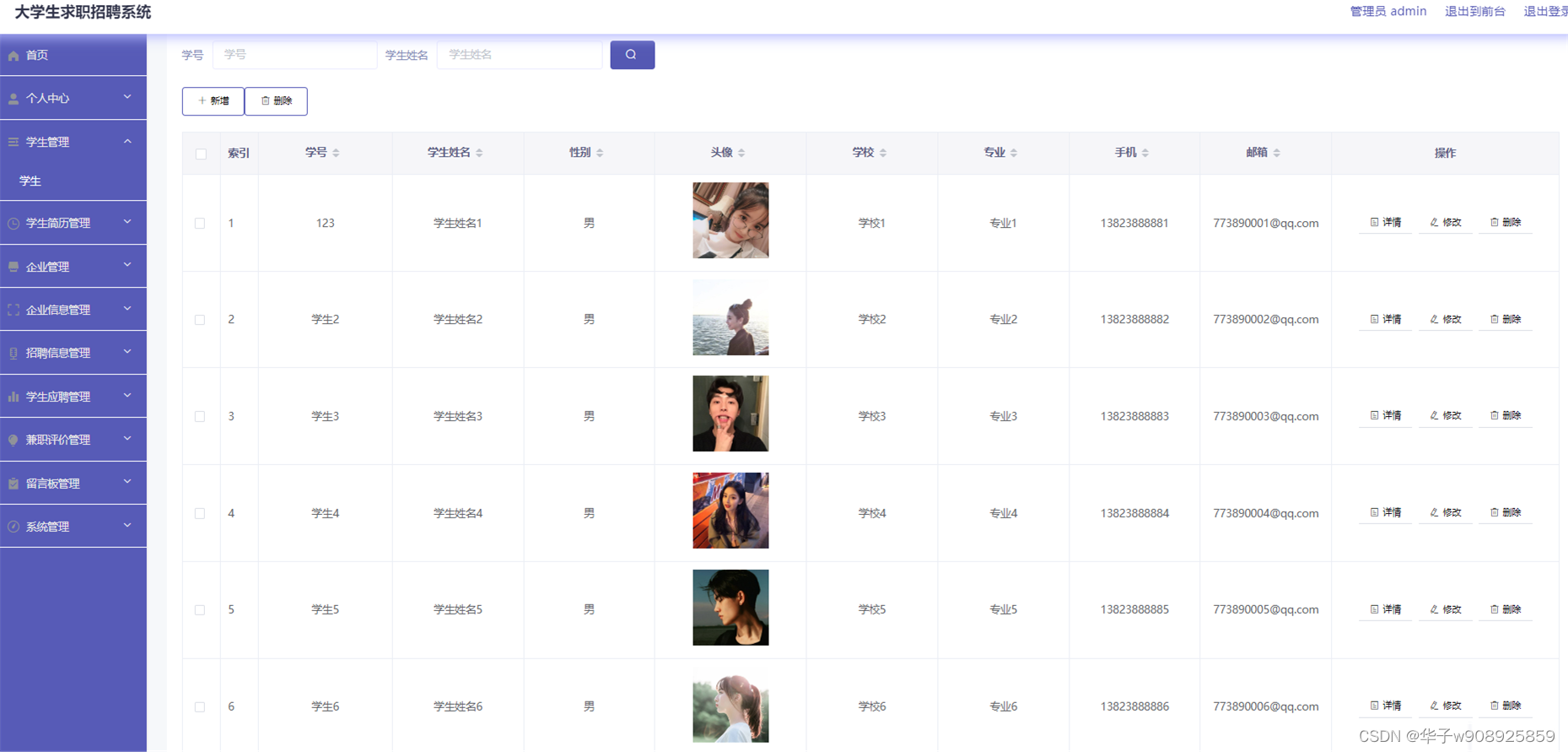The image size is (1568, 752).
Task: Sort by 头像 column arrows
Action: click(x=741, y=153)
